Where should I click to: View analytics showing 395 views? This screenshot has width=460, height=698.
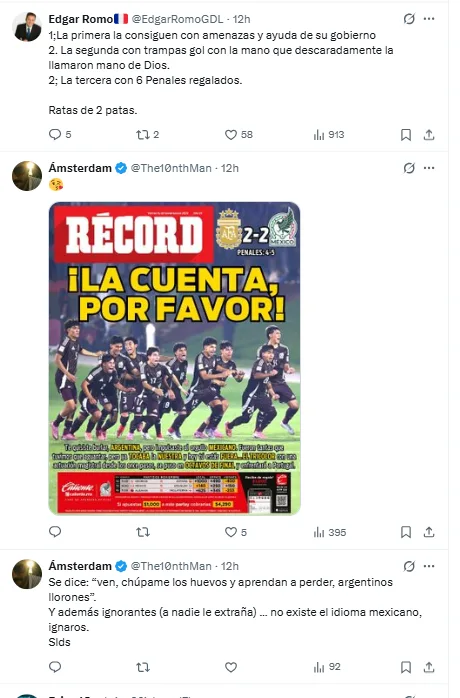[330, 532]
